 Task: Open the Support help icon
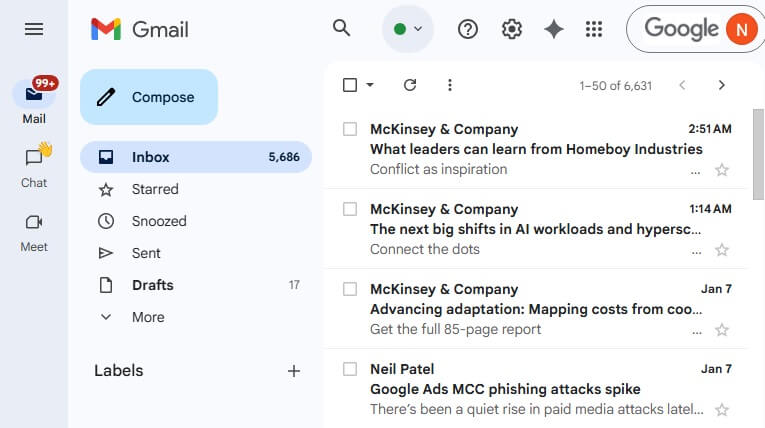click(468, 29)
